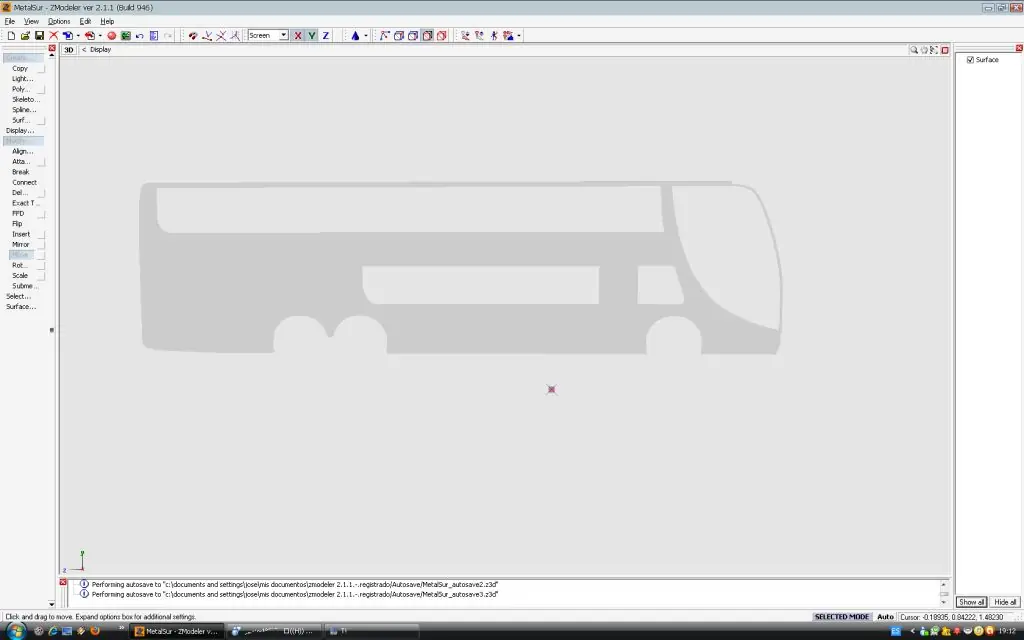
Task: Open the red sphere materials editor icon
Action: (112, 35)
